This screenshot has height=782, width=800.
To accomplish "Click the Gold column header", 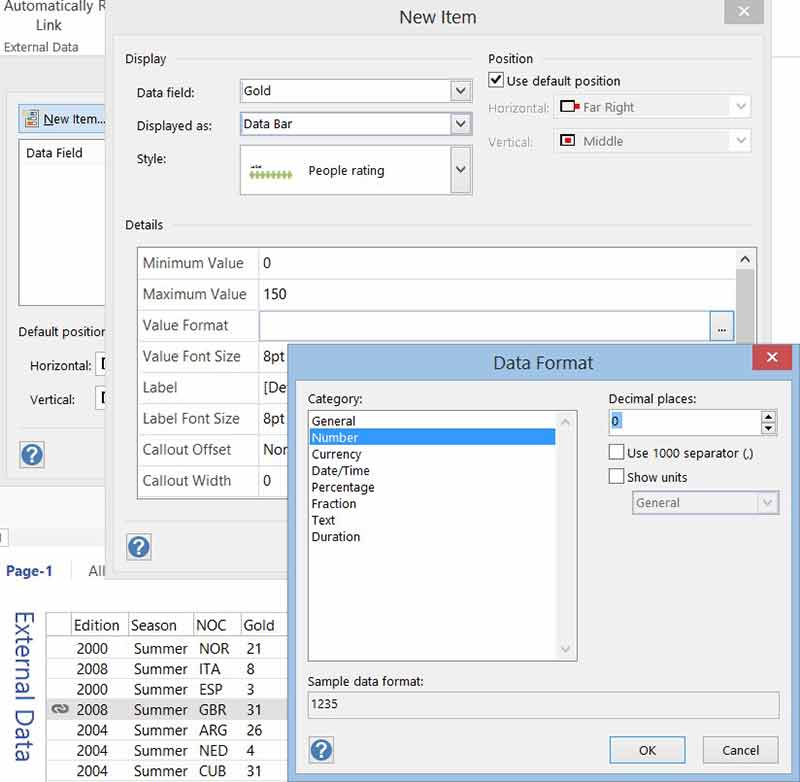I will pos(264,625).
